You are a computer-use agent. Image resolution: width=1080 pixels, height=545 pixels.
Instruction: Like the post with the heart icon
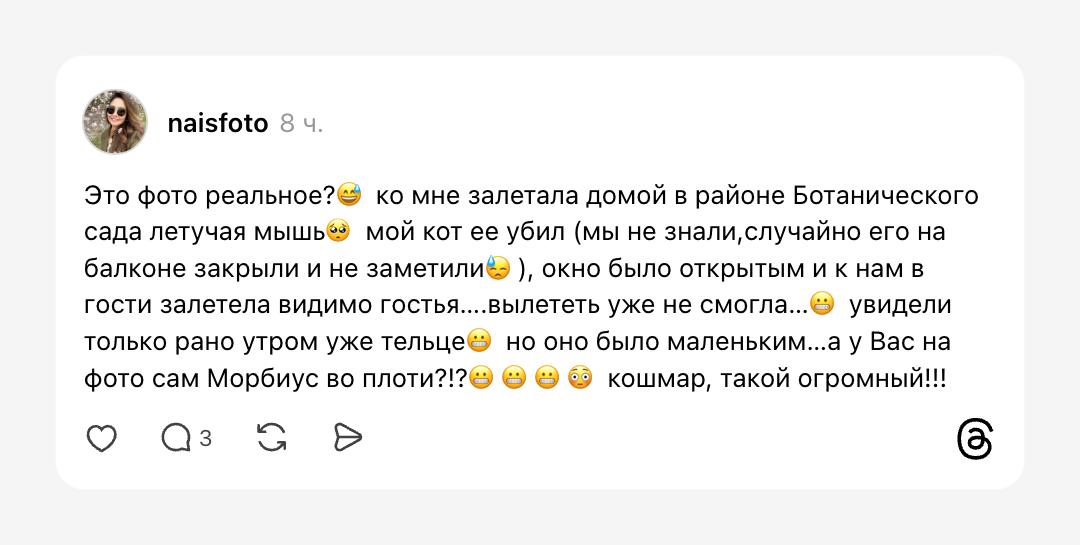(102, 438)
